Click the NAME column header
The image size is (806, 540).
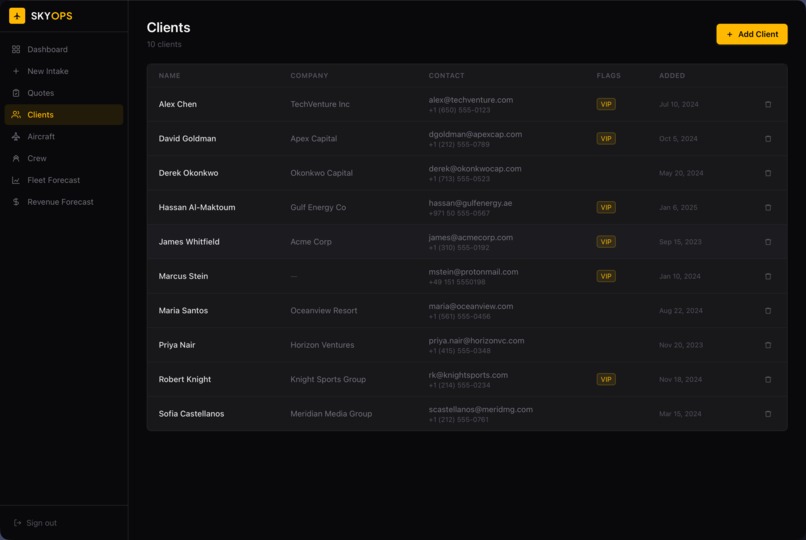tap(170, 76)
